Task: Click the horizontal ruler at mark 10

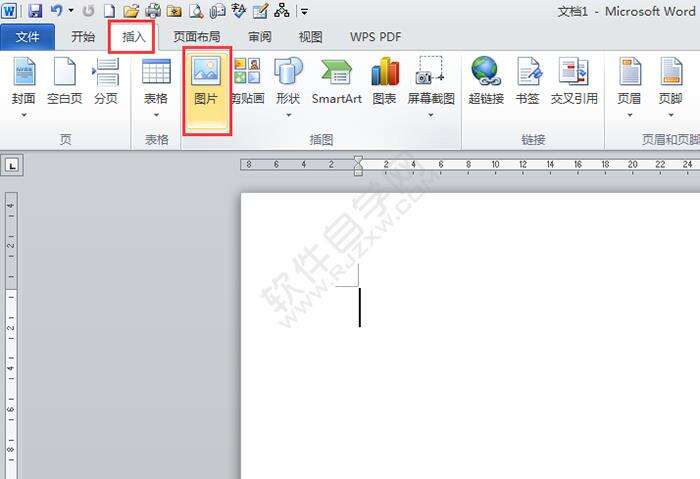Action: 496,164
